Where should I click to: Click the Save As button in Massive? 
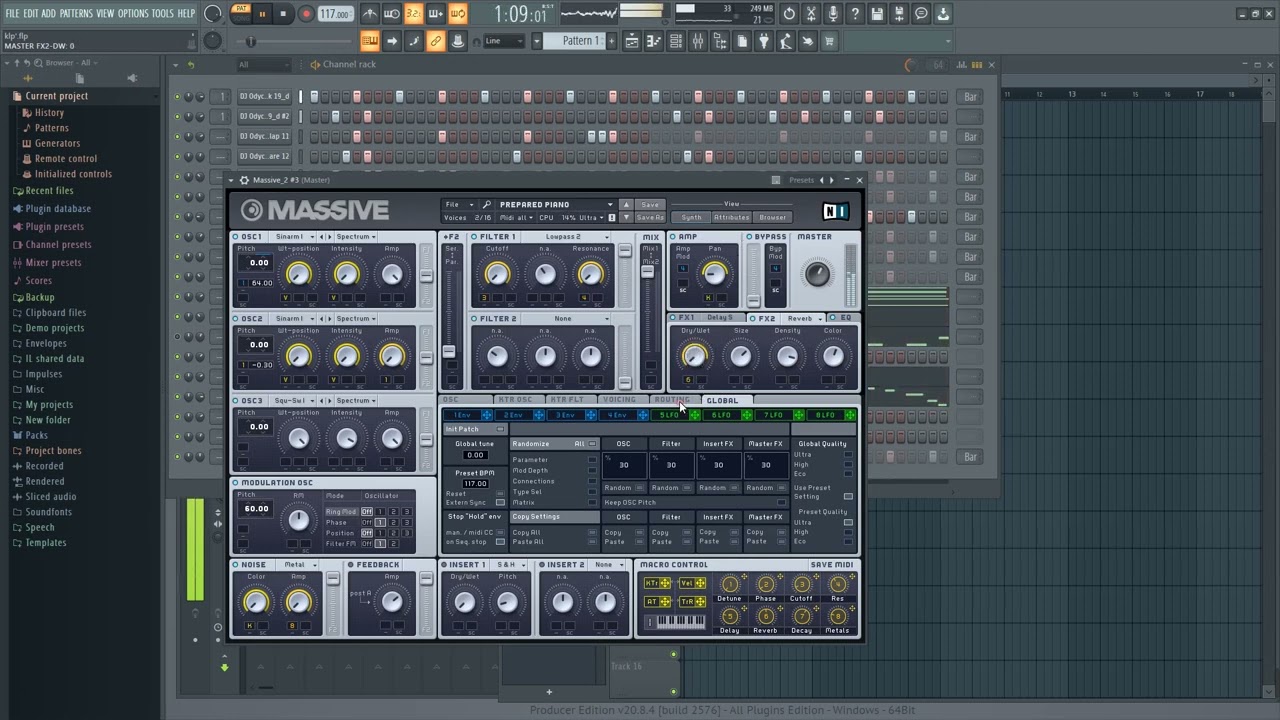click(x=650, y=217)
